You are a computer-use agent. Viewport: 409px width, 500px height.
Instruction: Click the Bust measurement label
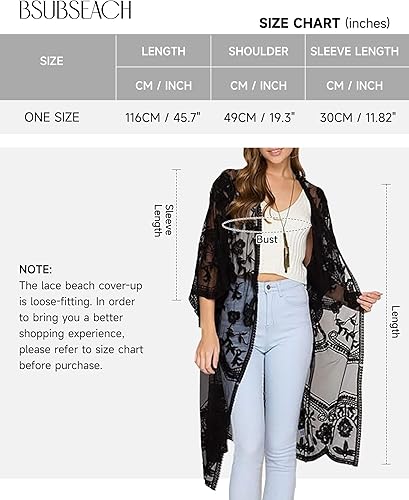tap(267, 239)
